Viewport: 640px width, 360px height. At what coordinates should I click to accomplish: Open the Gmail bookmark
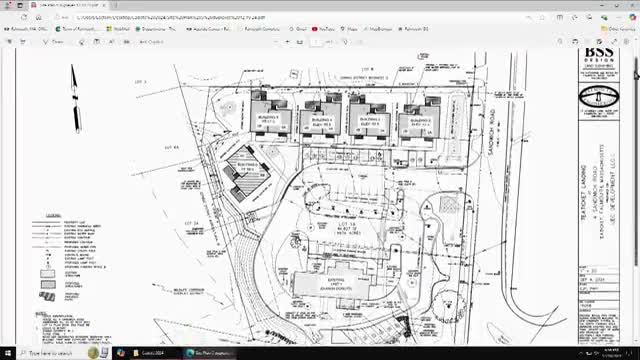tap(298, 29)
